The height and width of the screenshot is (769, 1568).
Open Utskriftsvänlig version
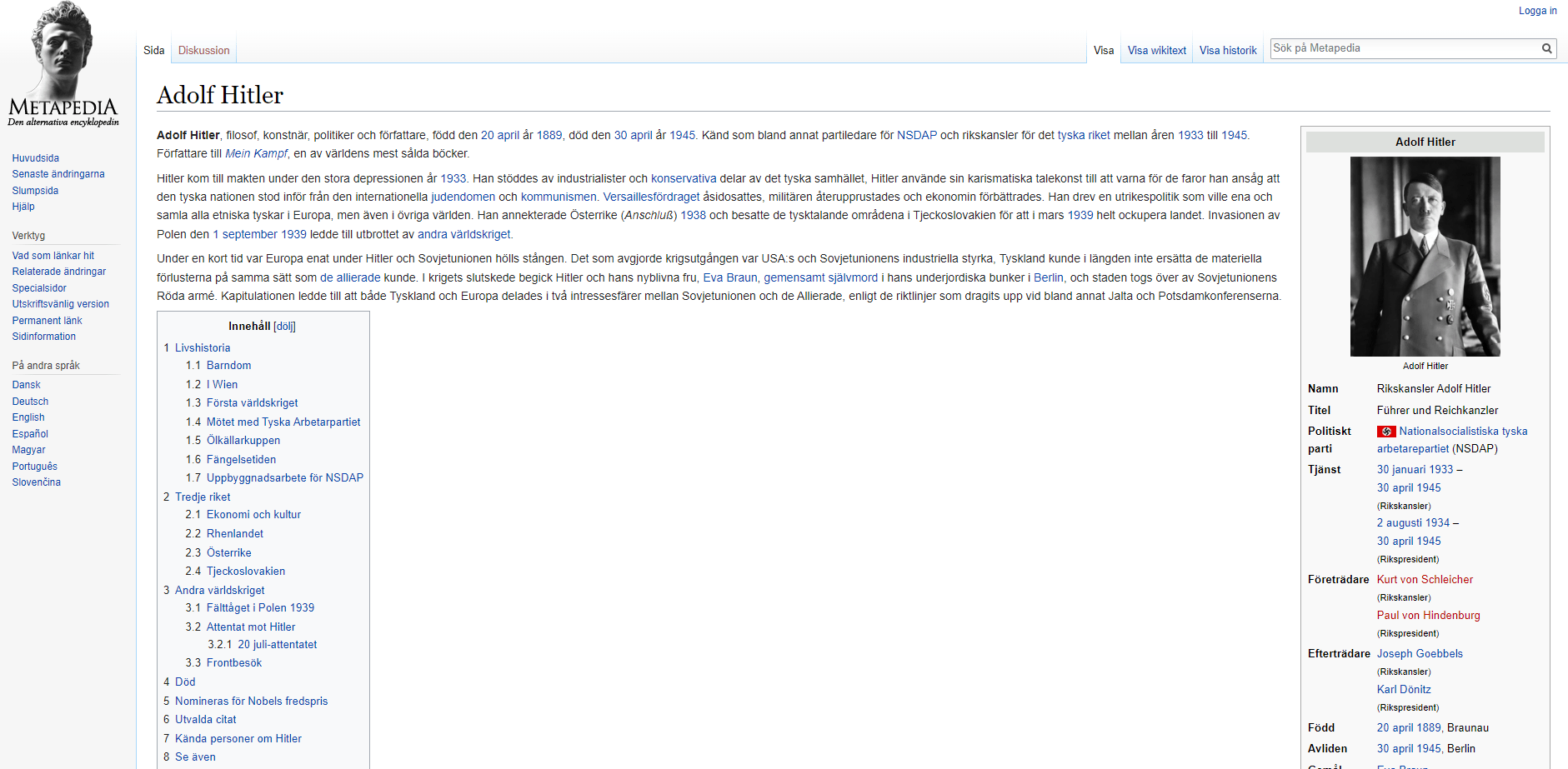coord(61,304)
